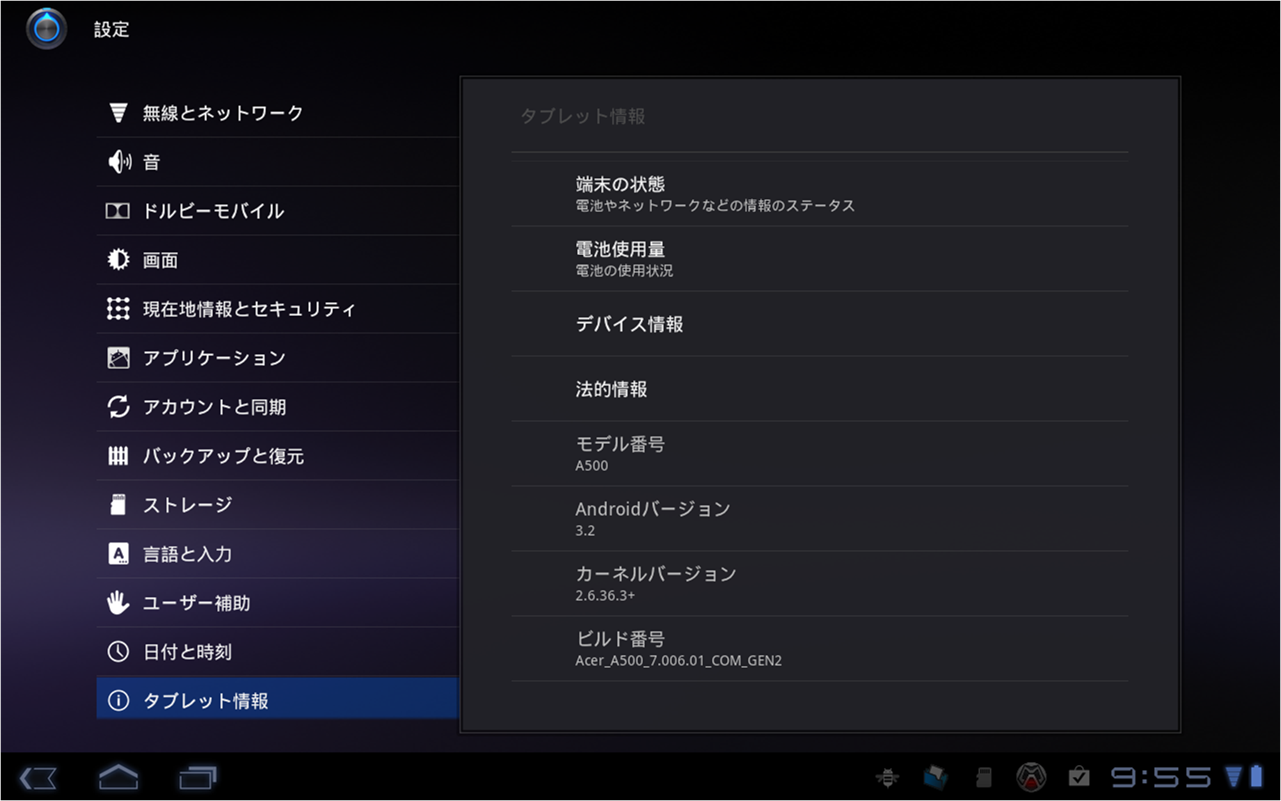The image size is (1281, 801).
Task: Tap the dotted grid security icon
Action: point(118,309)
